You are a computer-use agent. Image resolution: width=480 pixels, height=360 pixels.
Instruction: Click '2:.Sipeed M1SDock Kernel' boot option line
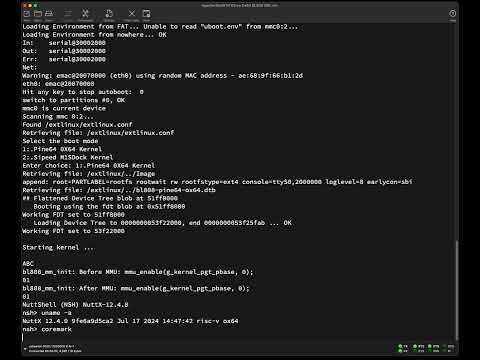[x=68, y=157]
